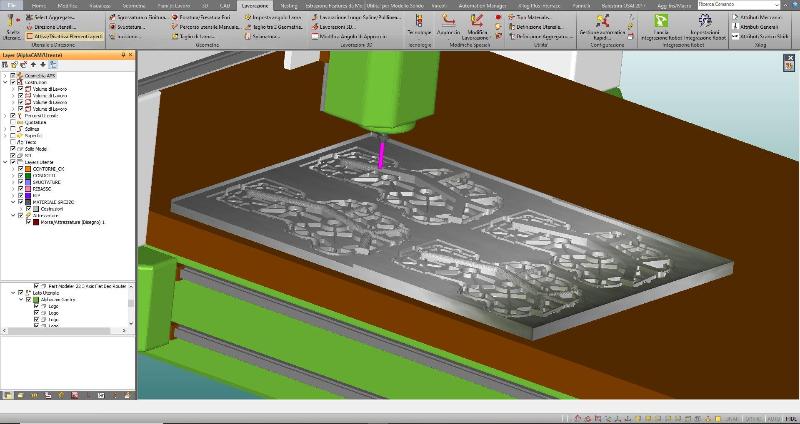Click Attiva/Disattiva highlighted ribbon button
This screenshot has height=424, width=800.
[x=64, y=36]
